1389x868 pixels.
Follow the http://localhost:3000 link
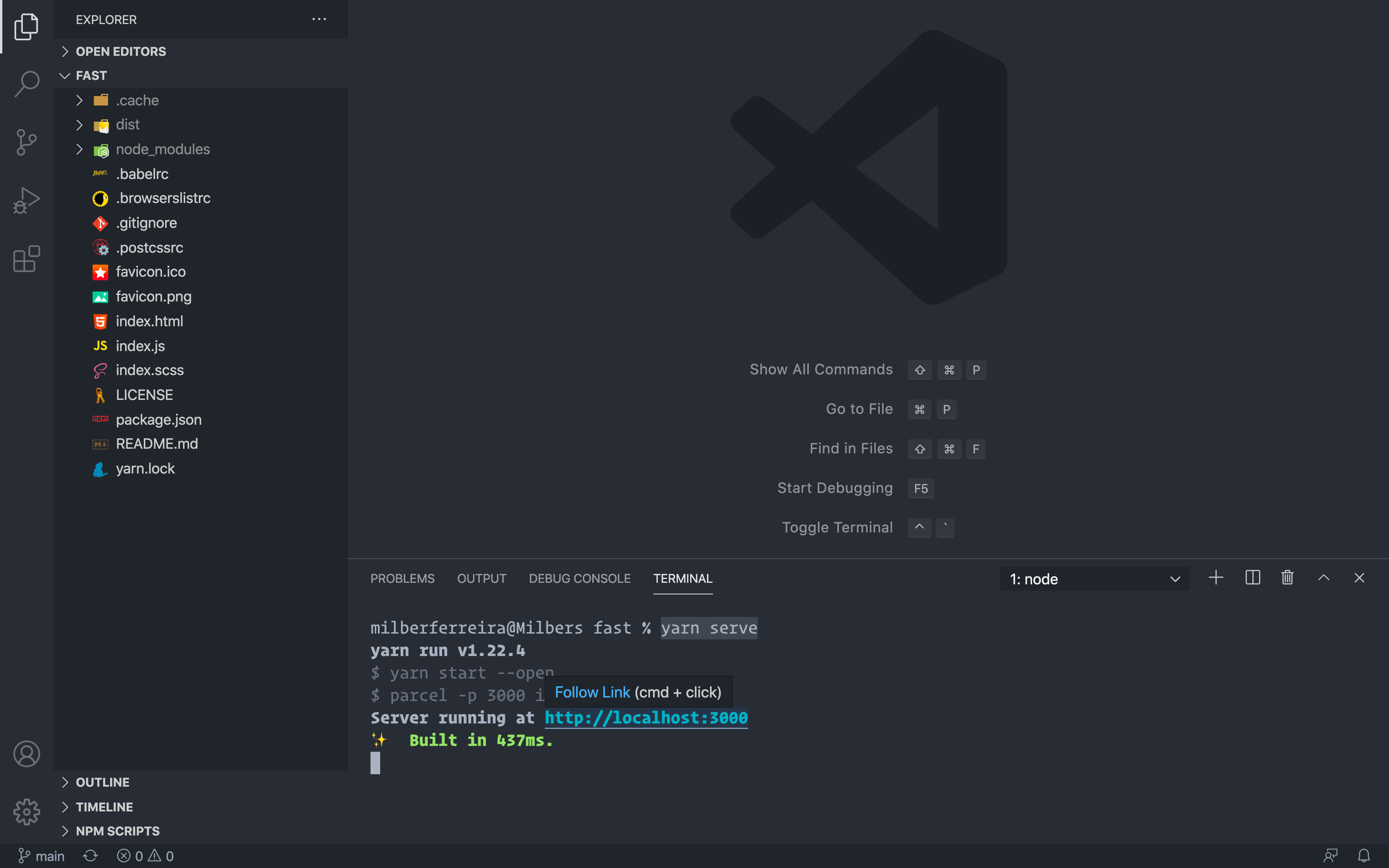click(x=646, y=718)
